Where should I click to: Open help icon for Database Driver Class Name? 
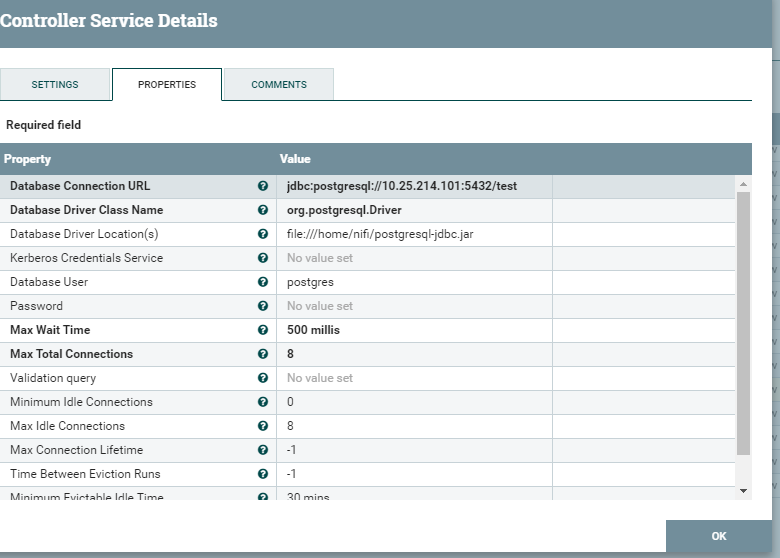point(263,210)
